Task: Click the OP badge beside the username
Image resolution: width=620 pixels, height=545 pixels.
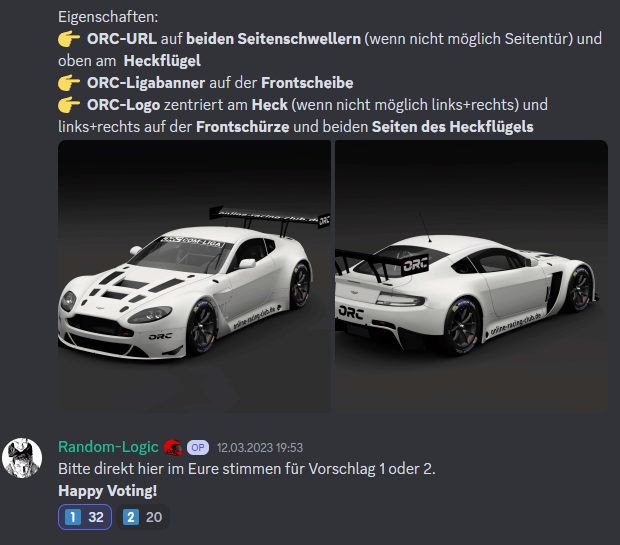Action: click(x=198, y=447)
